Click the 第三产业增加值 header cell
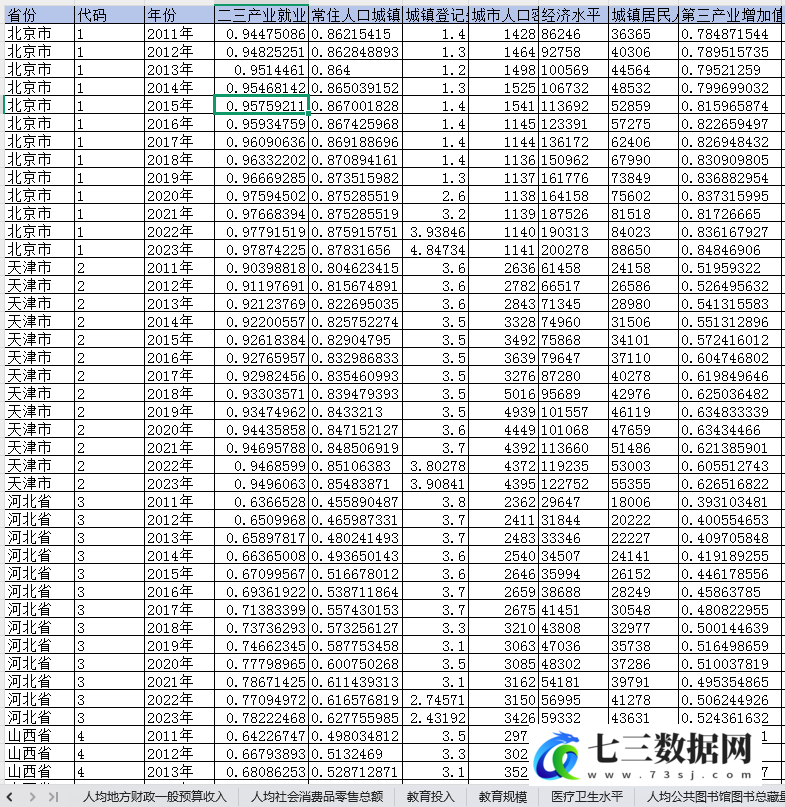The image size is (785, 807). click(731, 15)
